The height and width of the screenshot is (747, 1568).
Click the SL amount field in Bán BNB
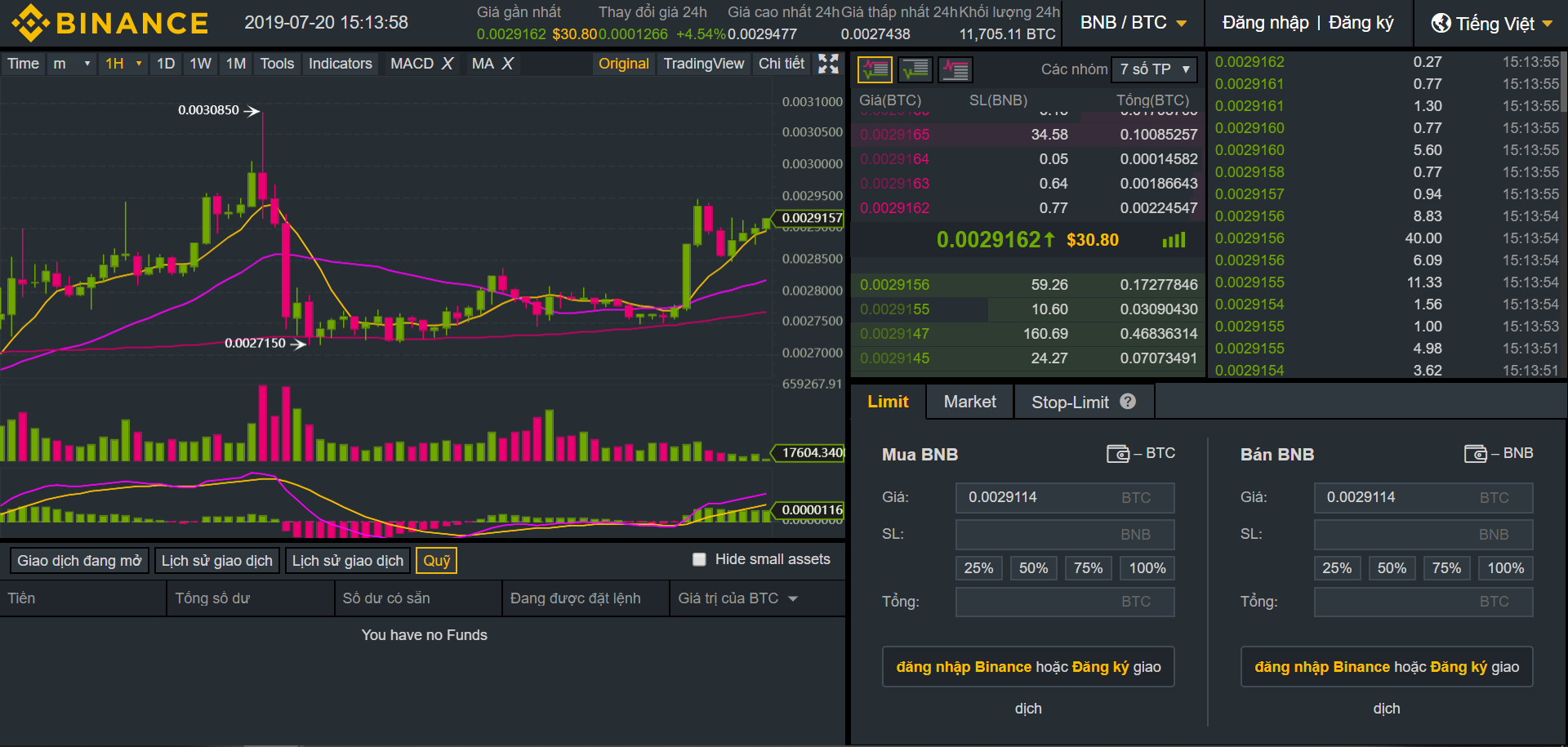point(1423,535)
